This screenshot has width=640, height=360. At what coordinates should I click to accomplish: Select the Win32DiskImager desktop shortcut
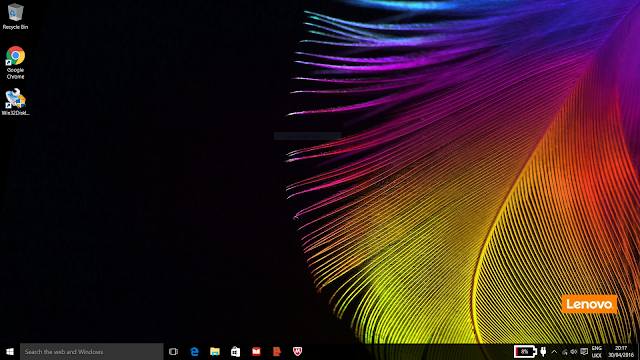point(15,102)
